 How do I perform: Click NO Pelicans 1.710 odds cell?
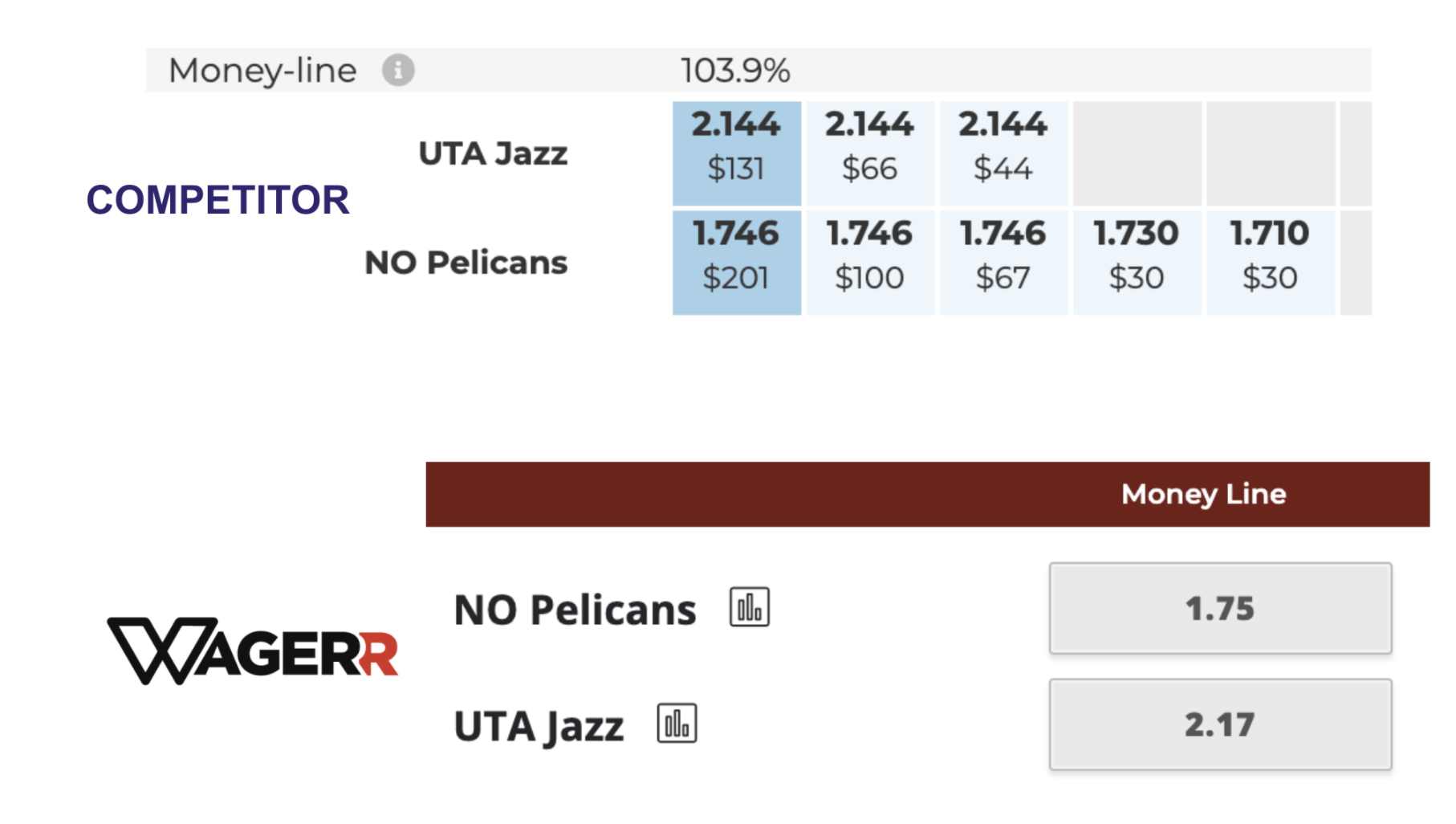tap(1270, 263)
